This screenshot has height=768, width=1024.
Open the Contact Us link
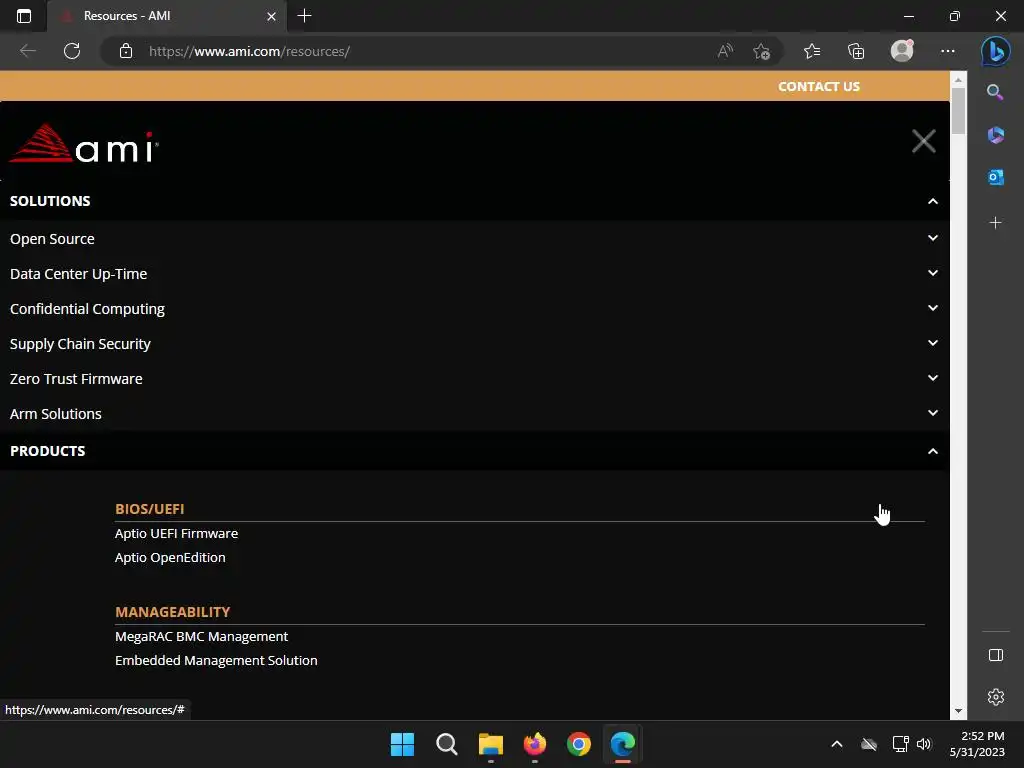pos(818,87)
